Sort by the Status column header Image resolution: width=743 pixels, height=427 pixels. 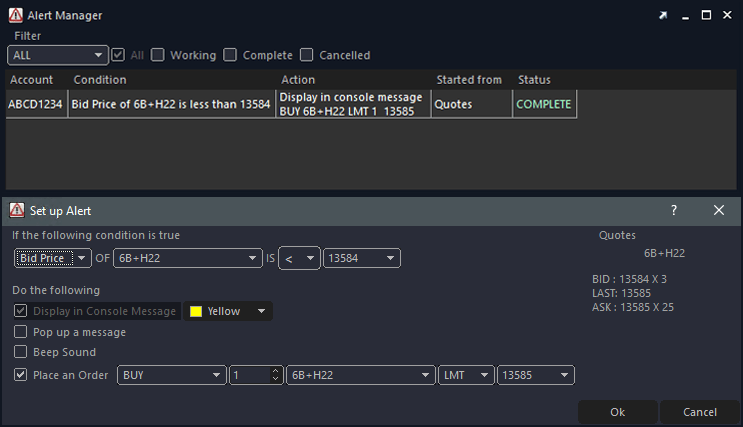(534, 80)
